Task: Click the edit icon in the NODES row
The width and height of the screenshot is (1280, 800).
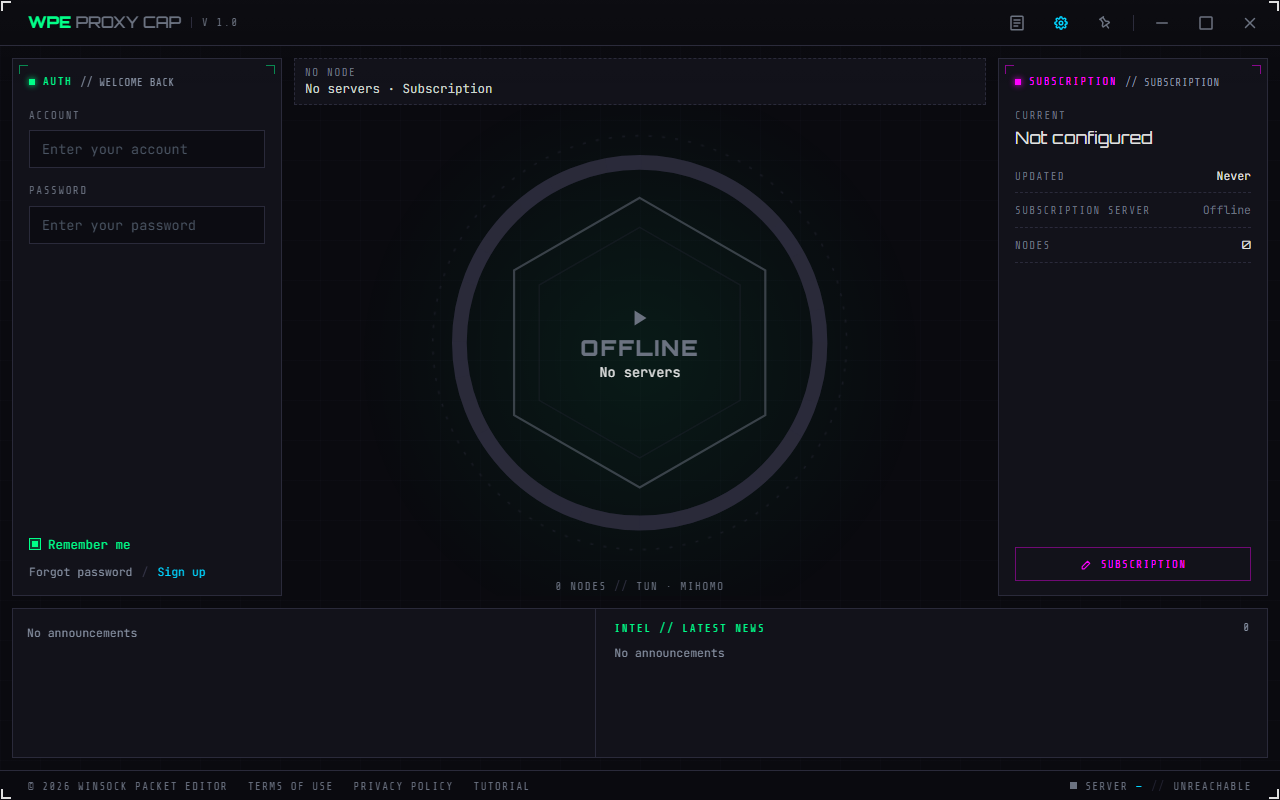Action: (1246, 245)
